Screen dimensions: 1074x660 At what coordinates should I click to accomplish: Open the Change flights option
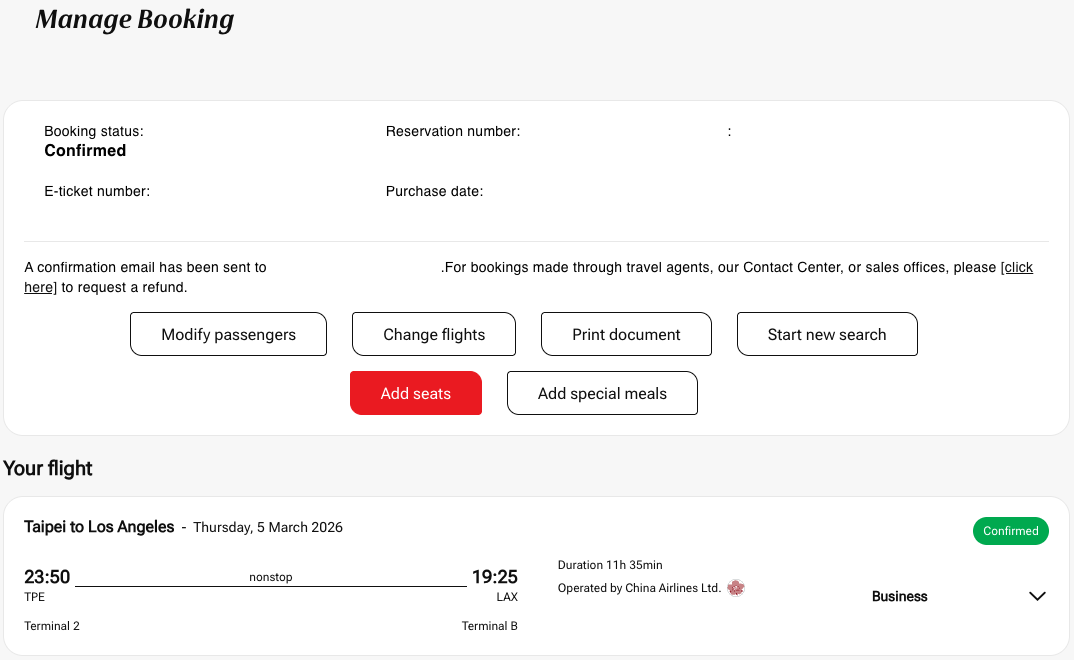tap(434, 334)
